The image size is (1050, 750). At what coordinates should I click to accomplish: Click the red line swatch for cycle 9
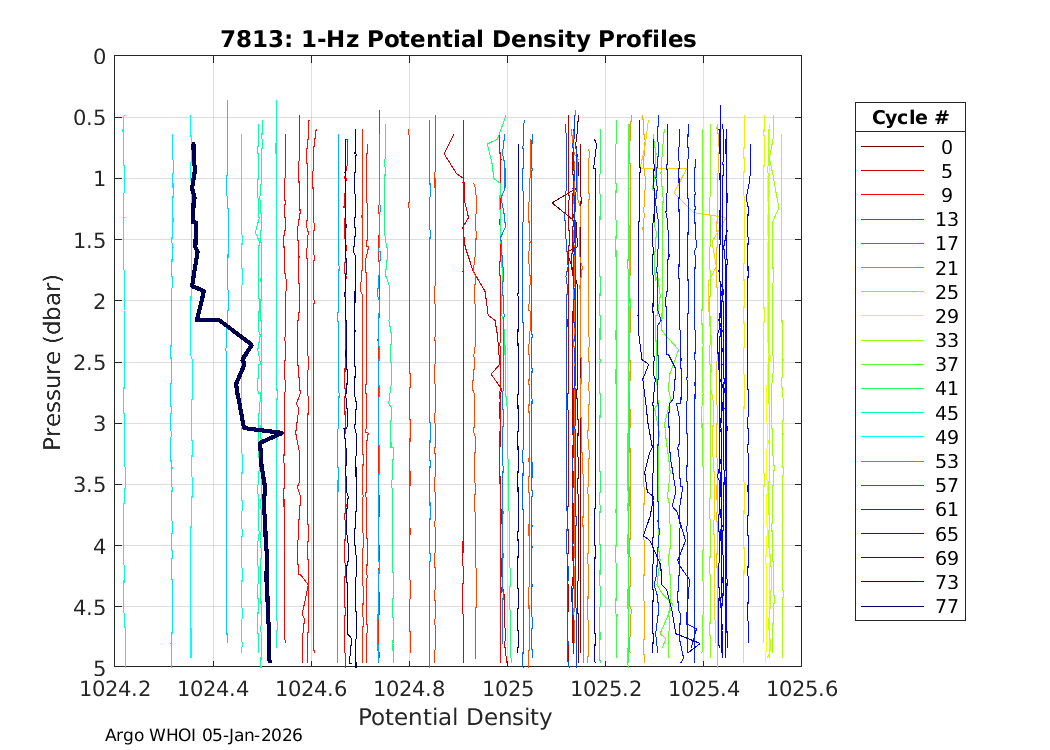tap(892, 195)
